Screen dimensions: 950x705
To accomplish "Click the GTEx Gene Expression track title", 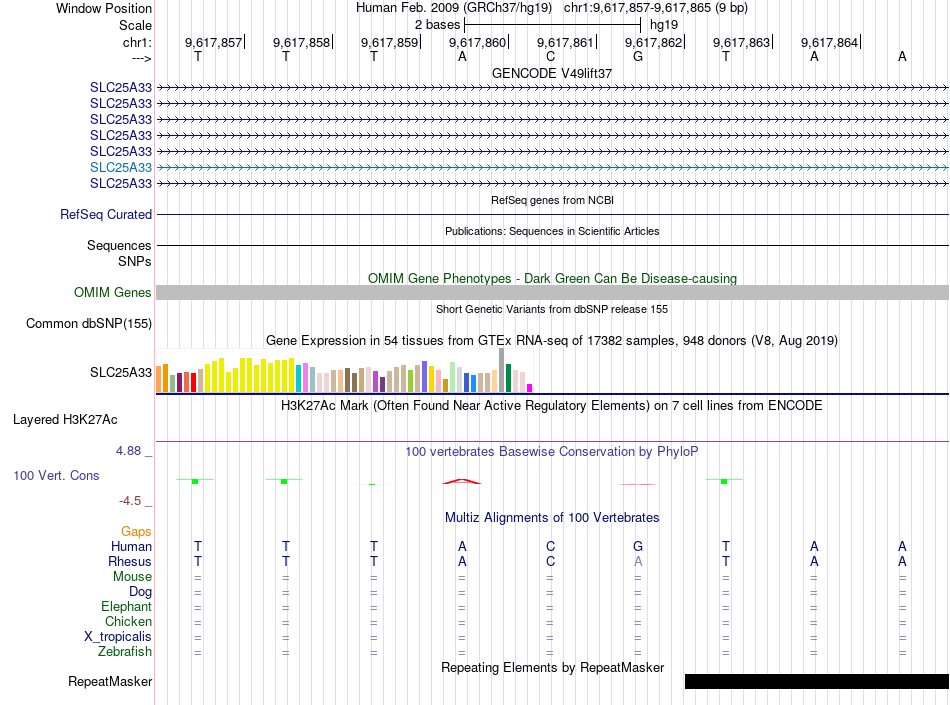I will (552, 340).
